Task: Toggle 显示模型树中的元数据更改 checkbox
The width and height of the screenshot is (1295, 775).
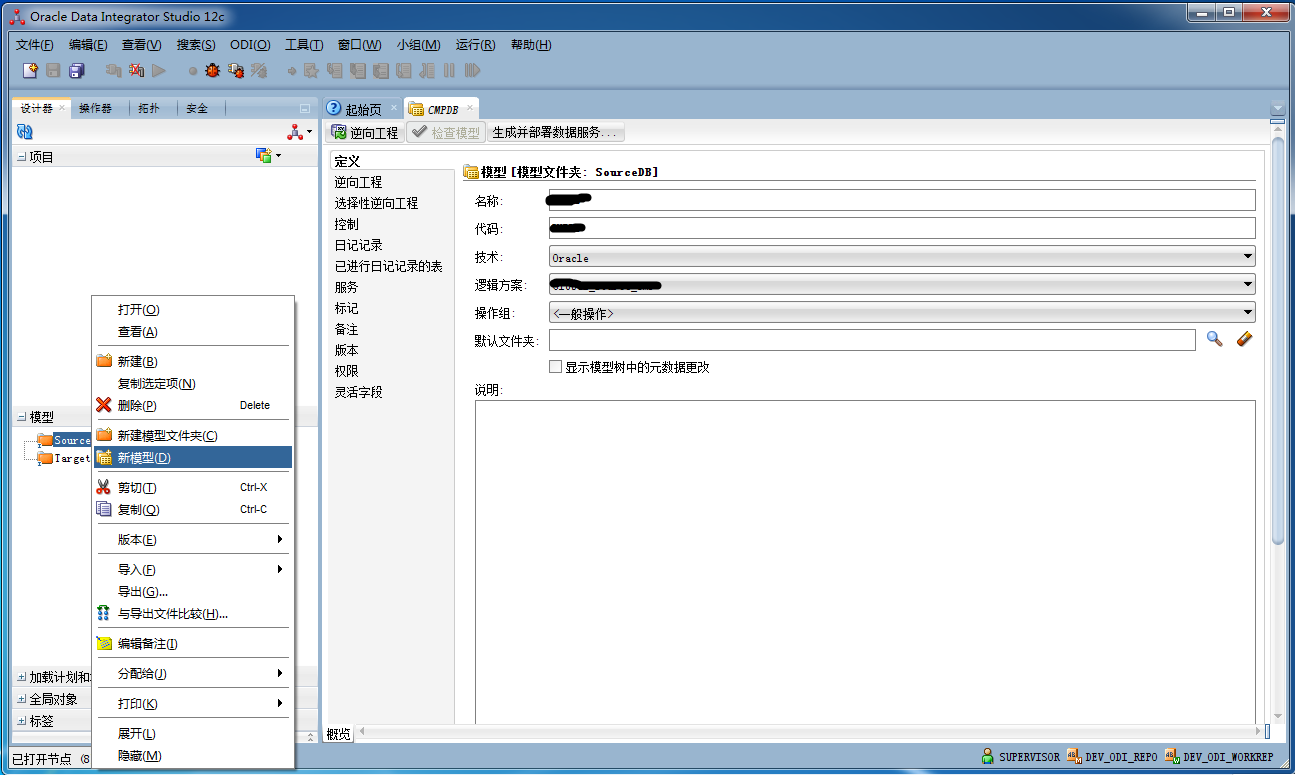Action: [x=555, y=367]
